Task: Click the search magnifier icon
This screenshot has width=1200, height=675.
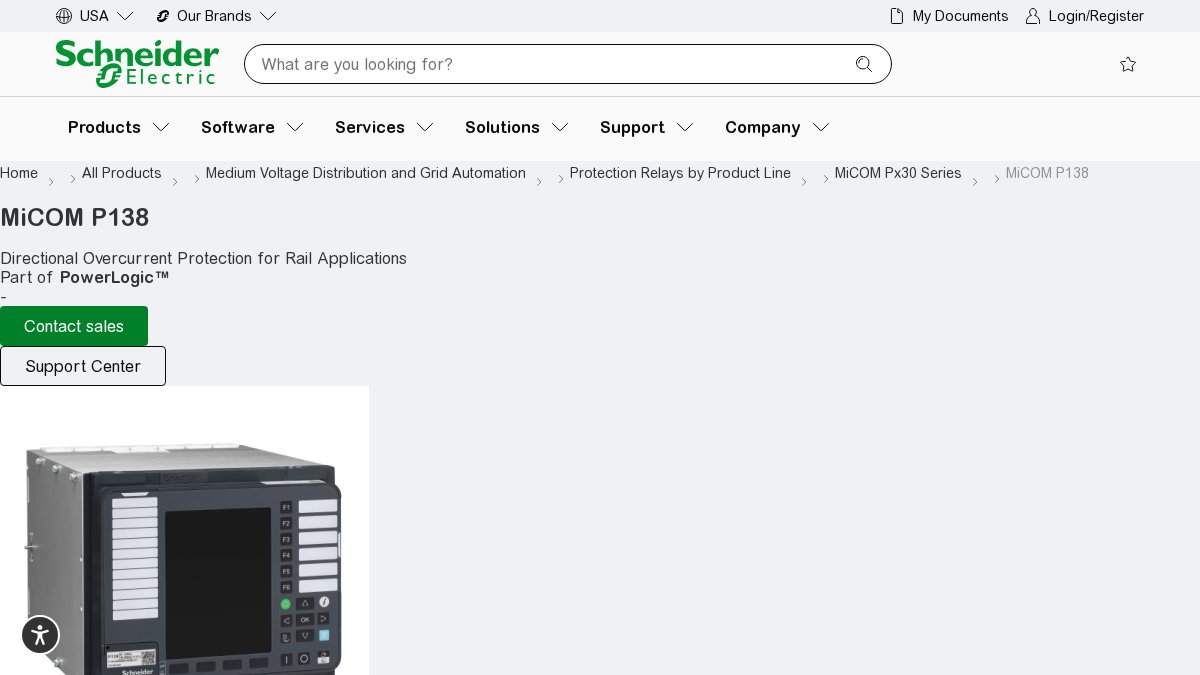Action: [864, 64]
